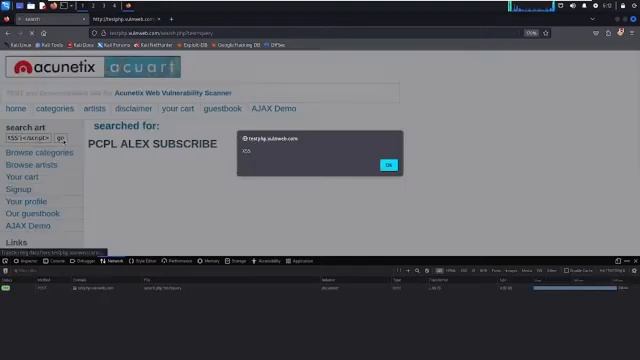Bookmark this page with the star icon
This screenshot has height=360, width=640.
point(546,33)
